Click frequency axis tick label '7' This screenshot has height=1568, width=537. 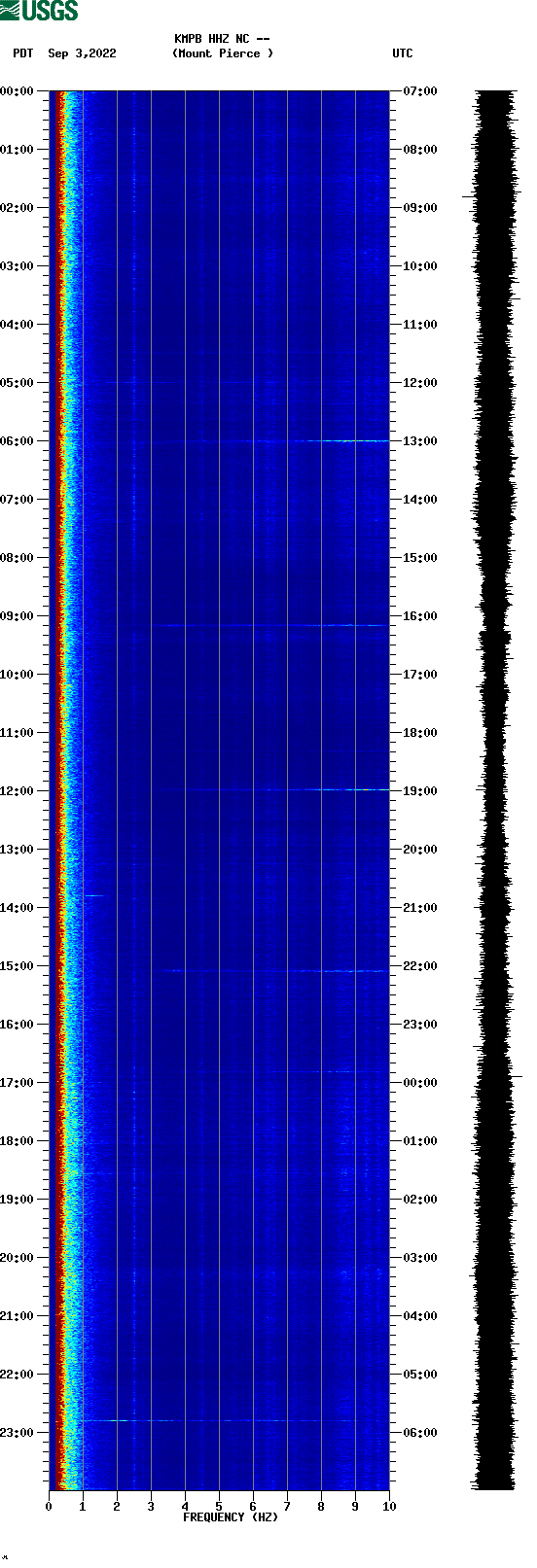pyautogui.click(x=287, y=1507)
